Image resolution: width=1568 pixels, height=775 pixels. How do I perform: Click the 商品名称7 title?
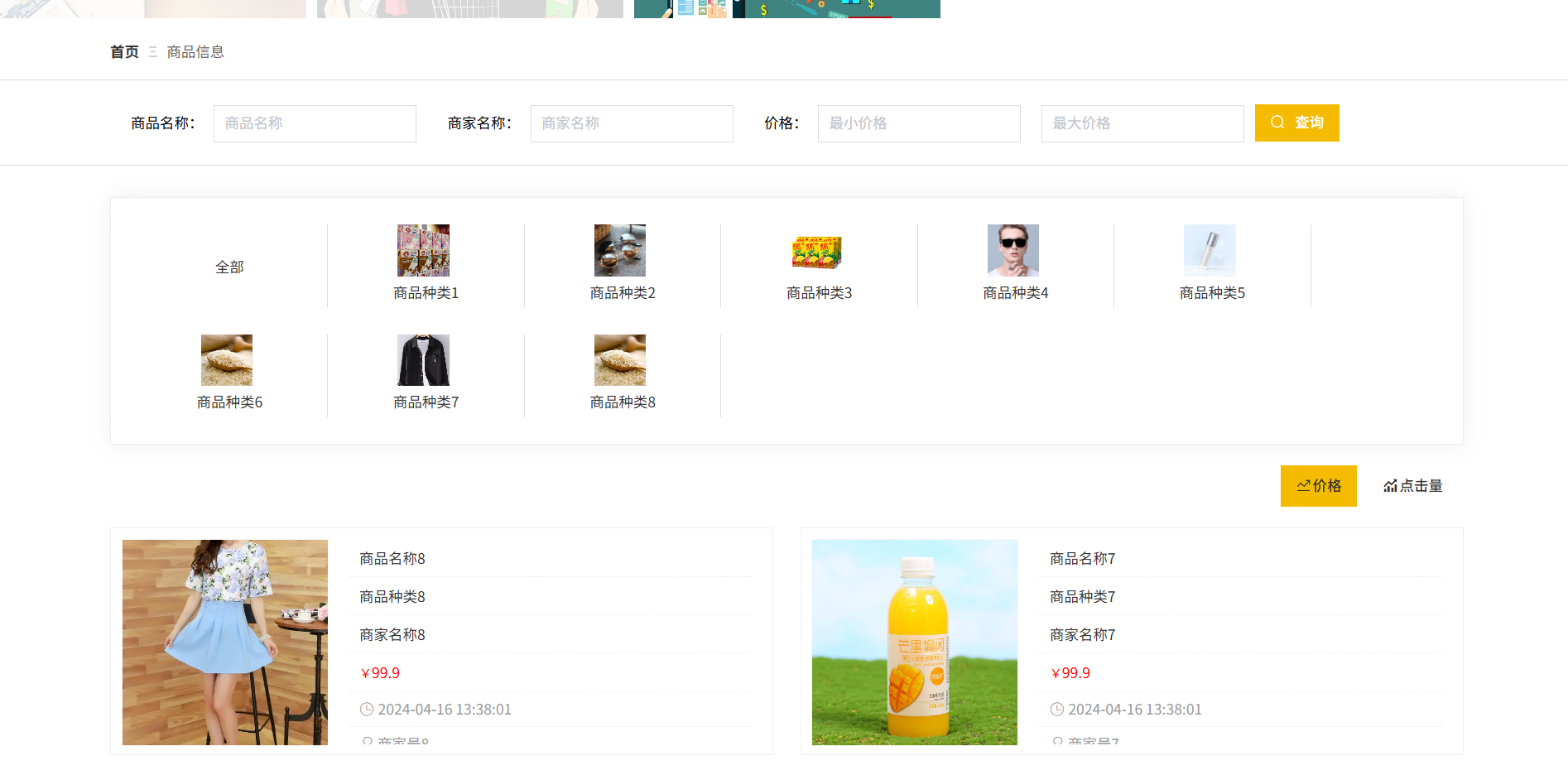point(1083,559)
